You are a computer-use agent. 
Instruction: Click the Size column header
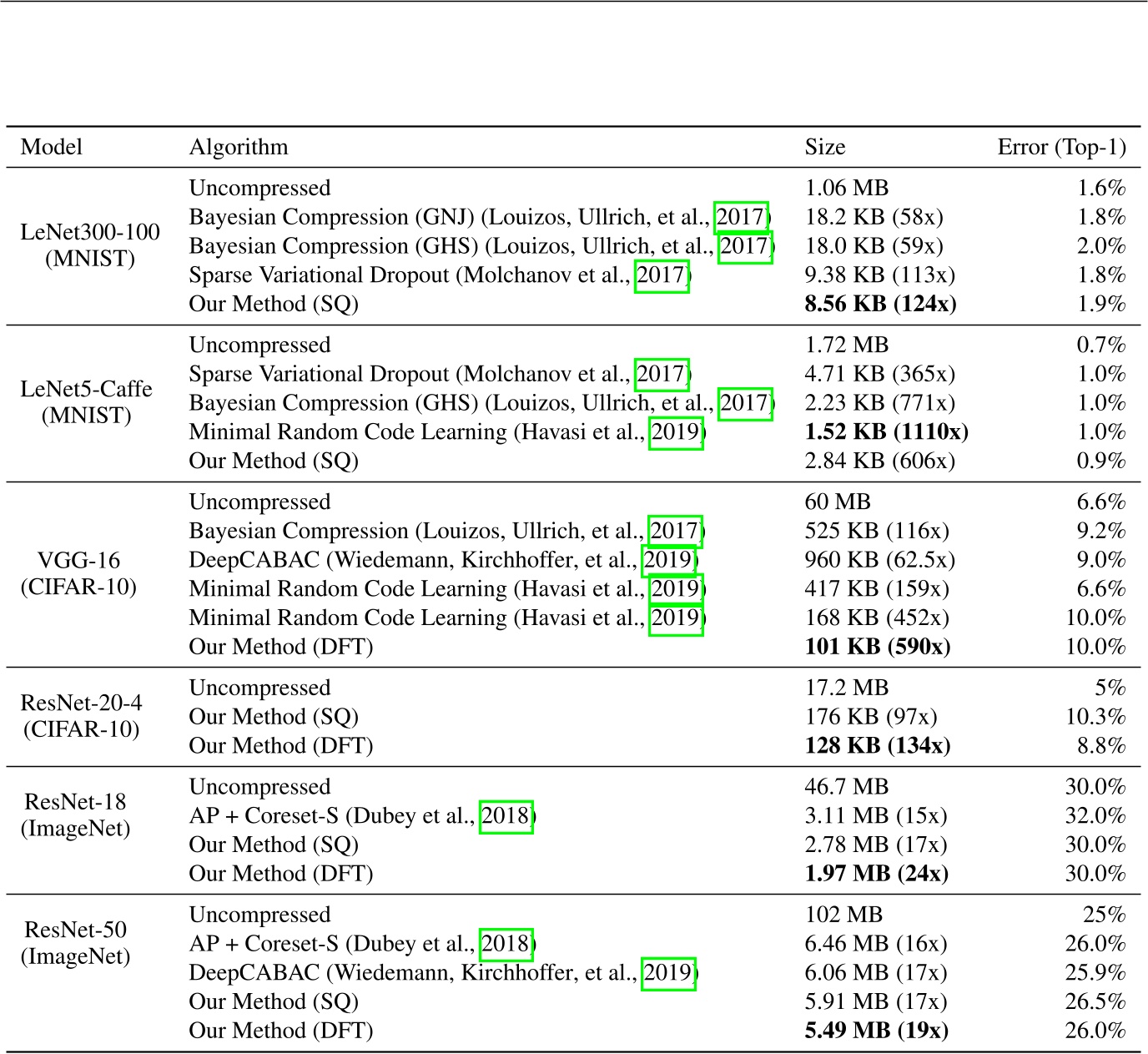click(824, 148)
